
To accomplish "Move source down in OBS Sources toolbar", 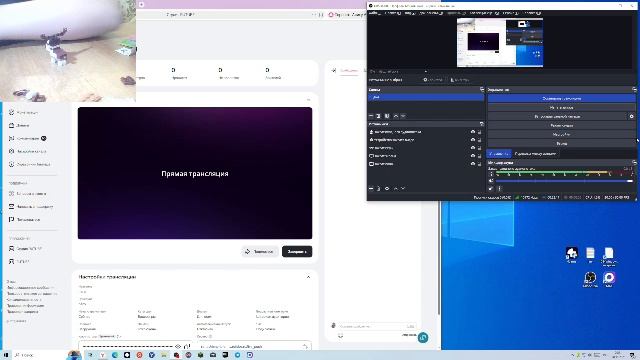I will coord(403,188).
